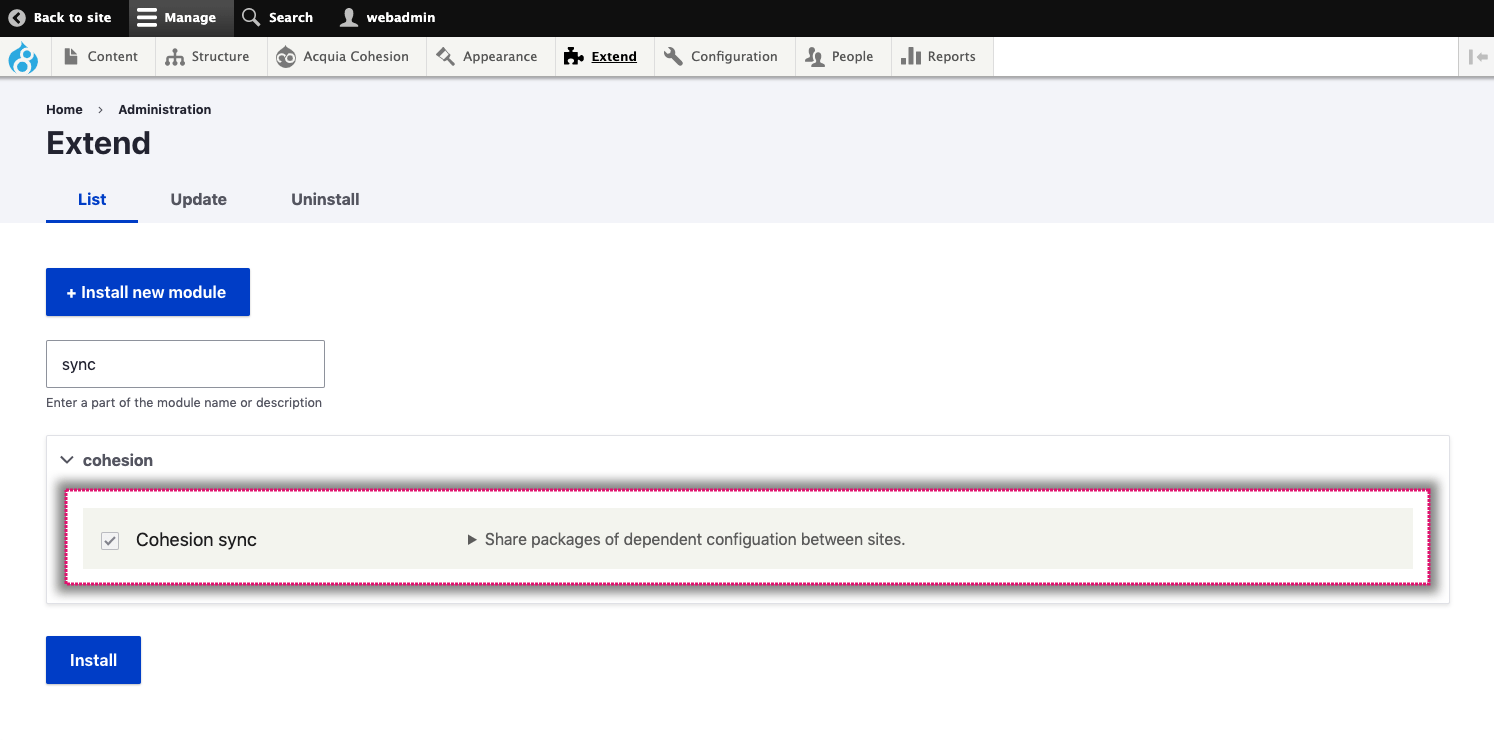Screen dimensions: 1494x740
Task: Click the People users icon
Action: click(x=815, y=57)
